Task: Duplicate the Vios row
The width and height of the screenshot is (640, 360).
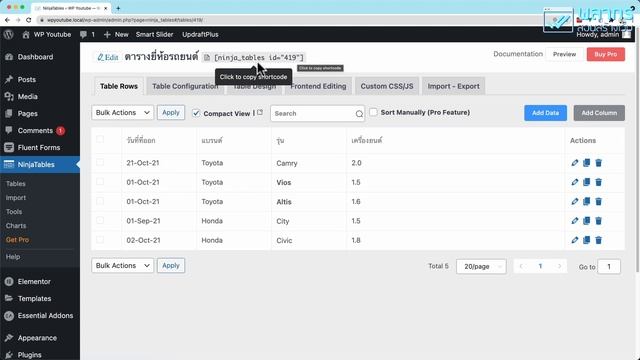Action: [587, 182]
